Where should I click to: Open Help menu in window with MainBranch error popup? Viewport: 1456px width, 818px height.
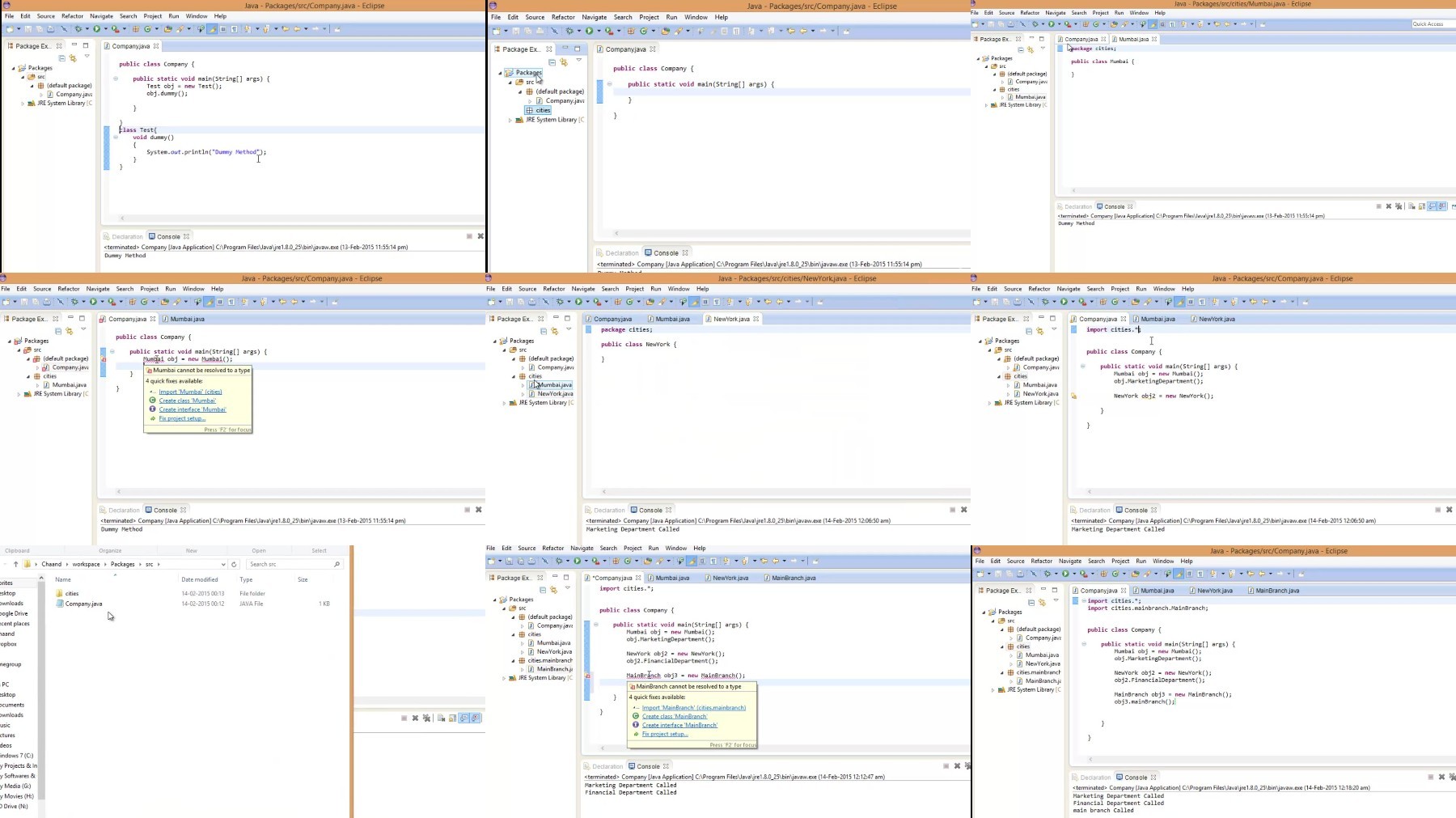[700, 548]
